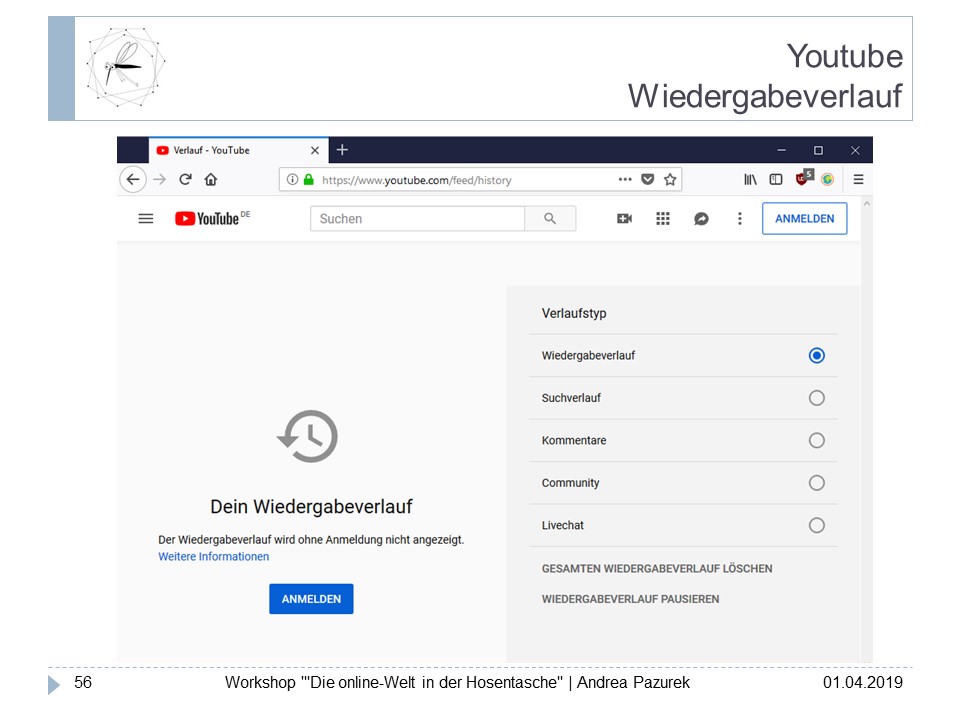Screen dimensions: 960x720
Task: Click into the Suchen search field
Action: pyautogui.click(x=418, y=219)
